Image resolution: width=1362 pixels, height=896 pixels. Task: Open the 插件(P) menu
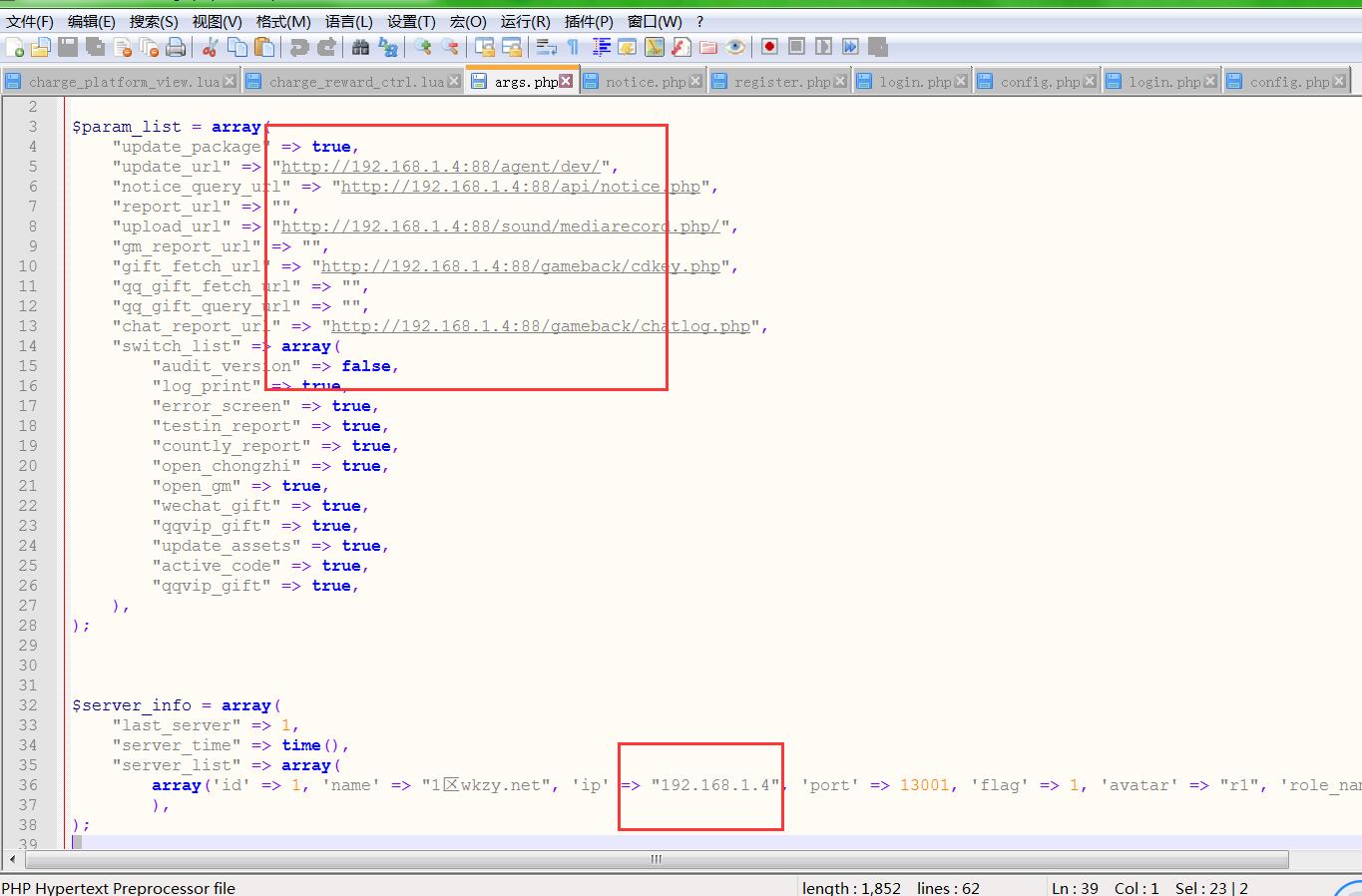(589, 21)
